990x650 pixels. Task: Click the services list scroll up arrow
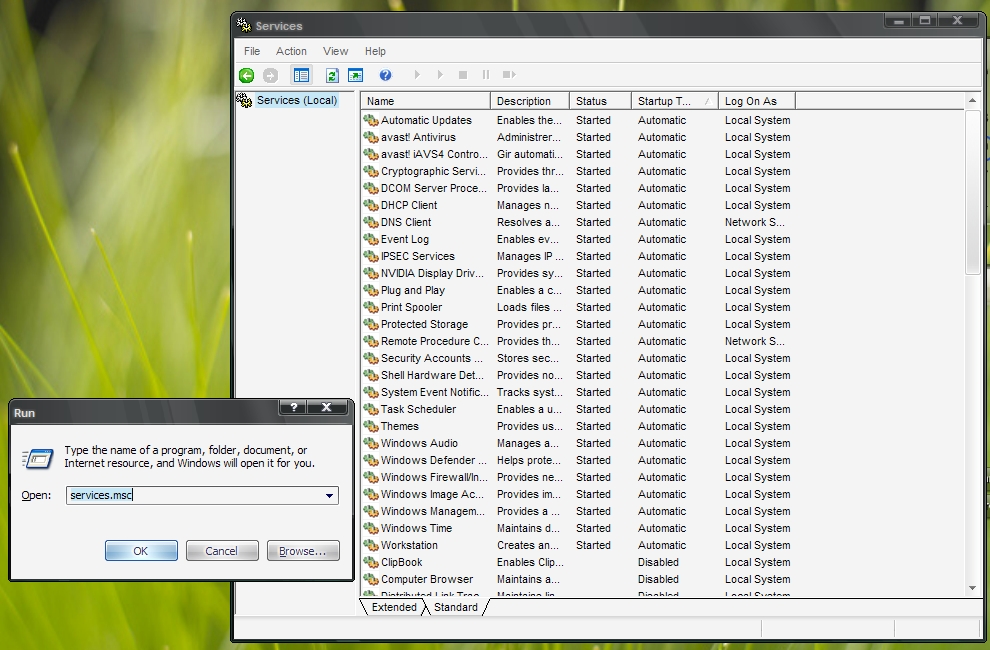972,100
